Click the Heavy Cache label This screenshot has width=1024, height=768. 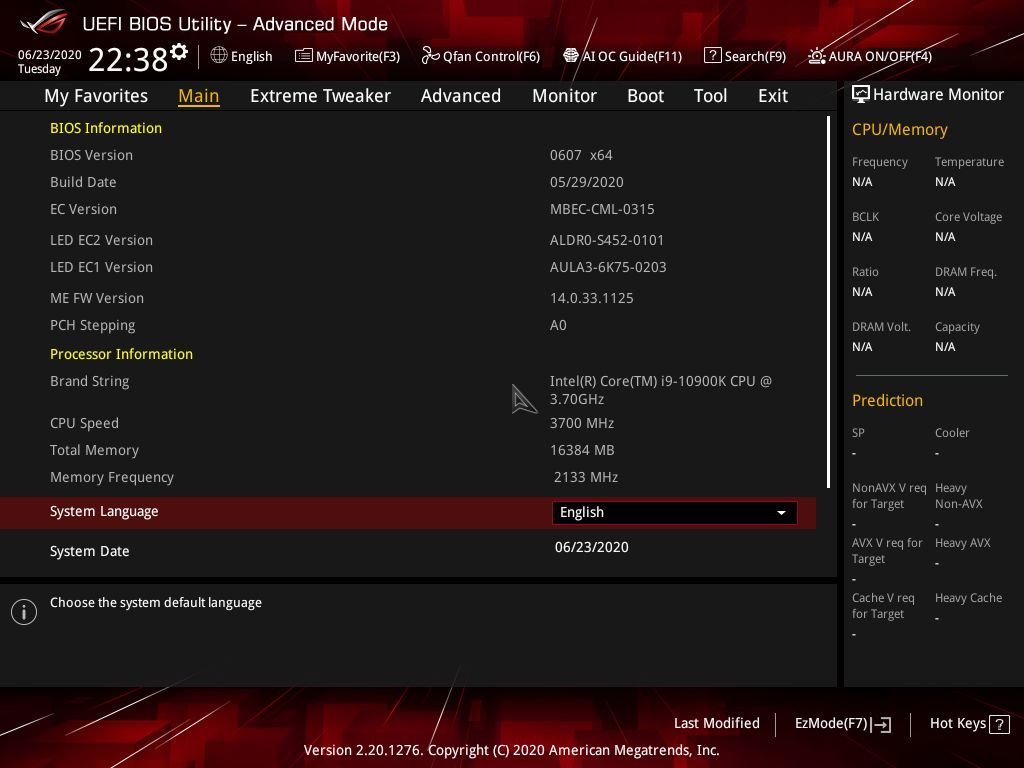(x=968, y=598)
